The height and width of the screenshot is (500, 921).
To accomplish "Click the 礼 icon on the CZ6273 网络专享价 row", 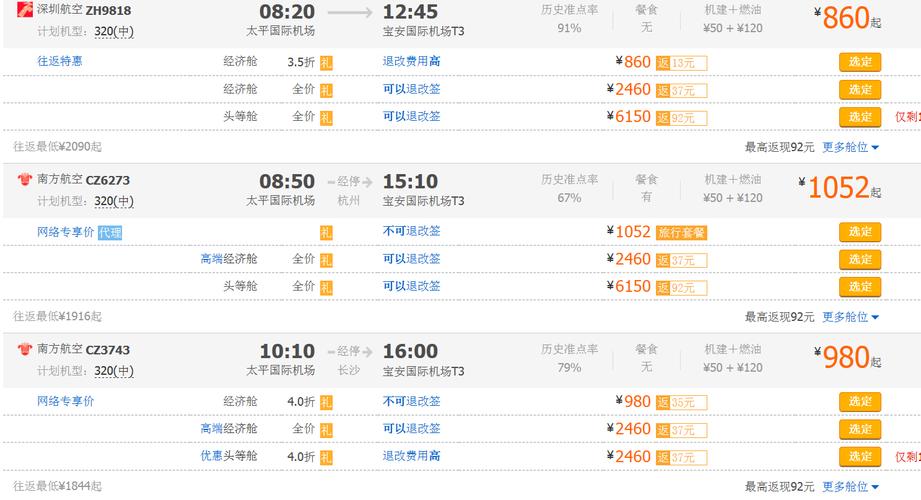I will [x=326, y=233].
